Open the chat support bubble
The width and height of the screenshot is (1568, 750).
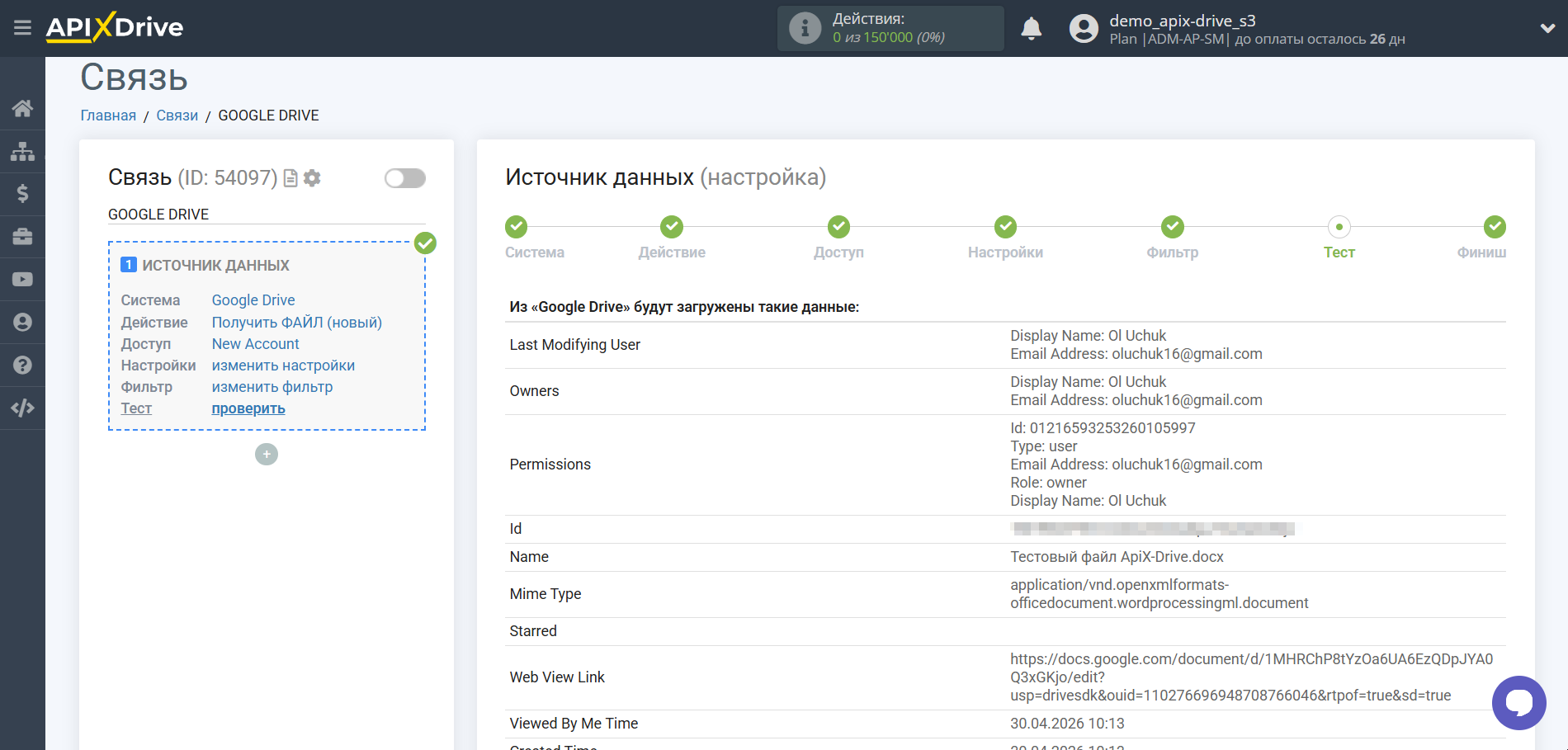(1518, 702)
